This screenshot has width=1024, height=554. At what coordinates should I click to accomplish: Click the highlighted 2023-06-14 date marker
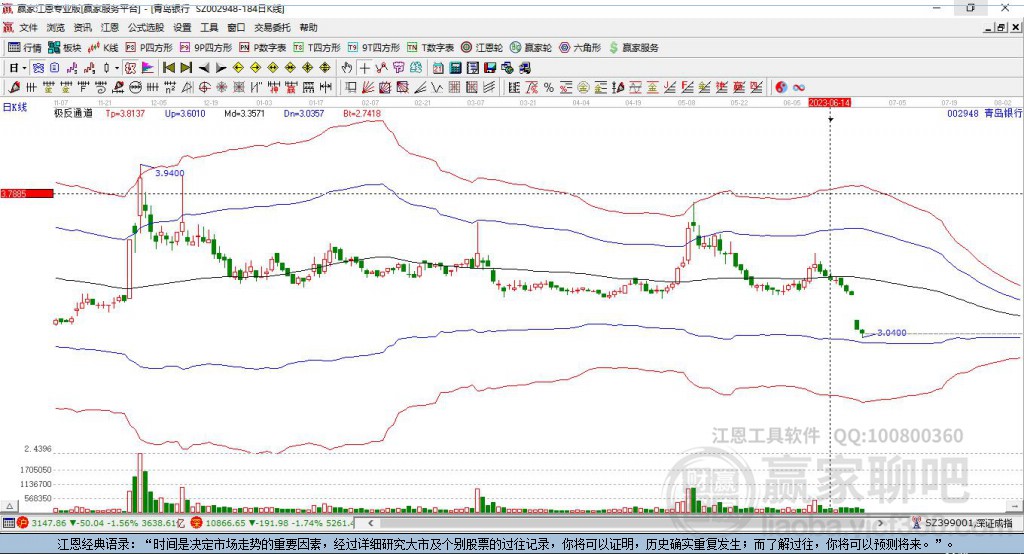pyautogui.click(x=829, y=103)
